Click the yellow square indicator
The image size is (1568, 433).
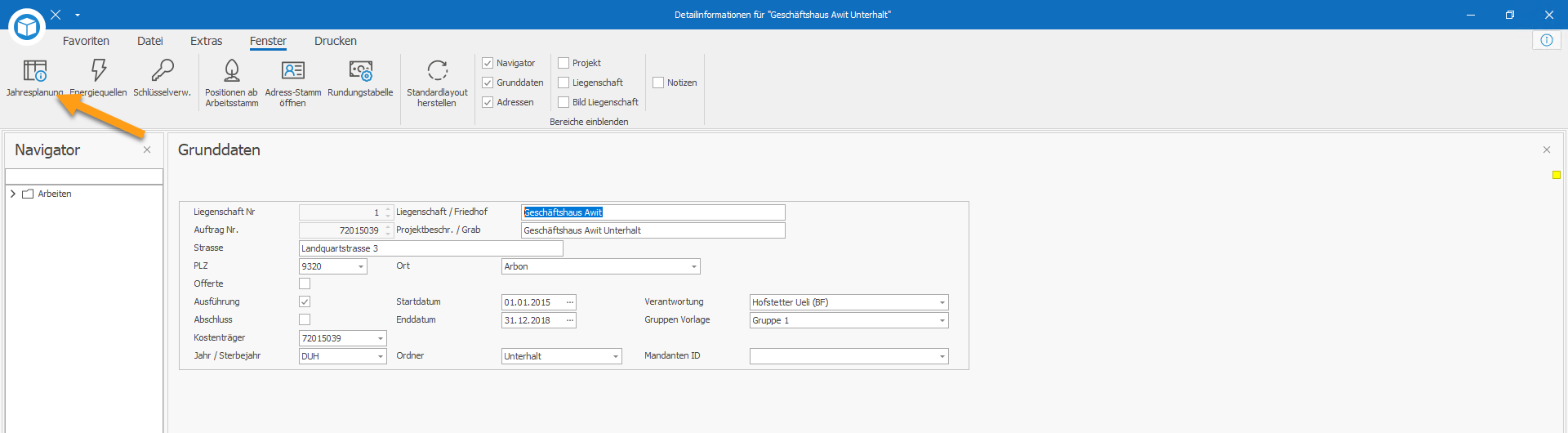coord(1557,175)
